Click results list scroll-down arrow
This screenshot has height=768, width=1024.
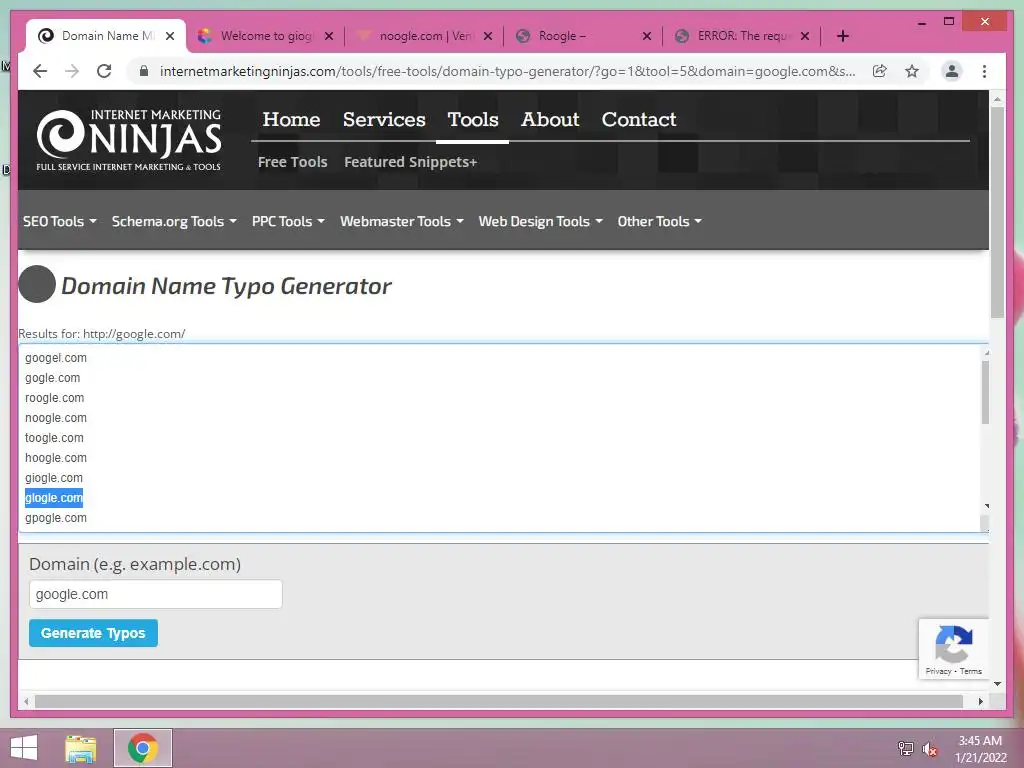pyautogui.click(x=985, y=506)
